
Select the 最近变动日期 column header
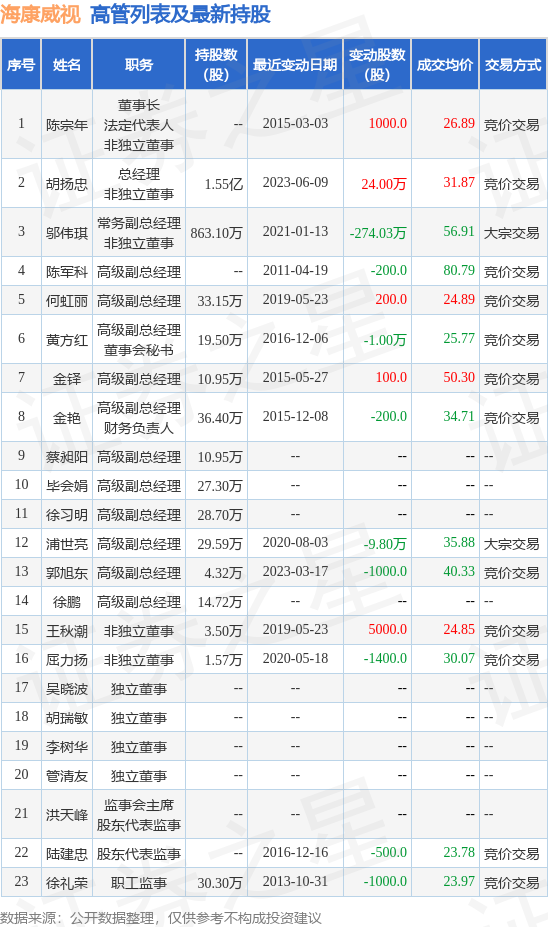(x=295, y=64)
